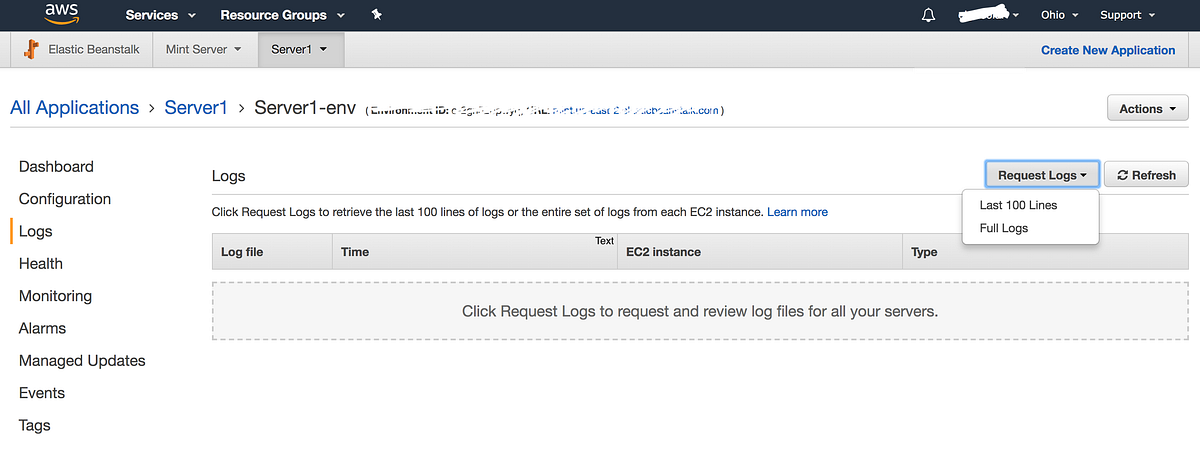Click the Elastic Beanstalk icon

coord(32,49)
